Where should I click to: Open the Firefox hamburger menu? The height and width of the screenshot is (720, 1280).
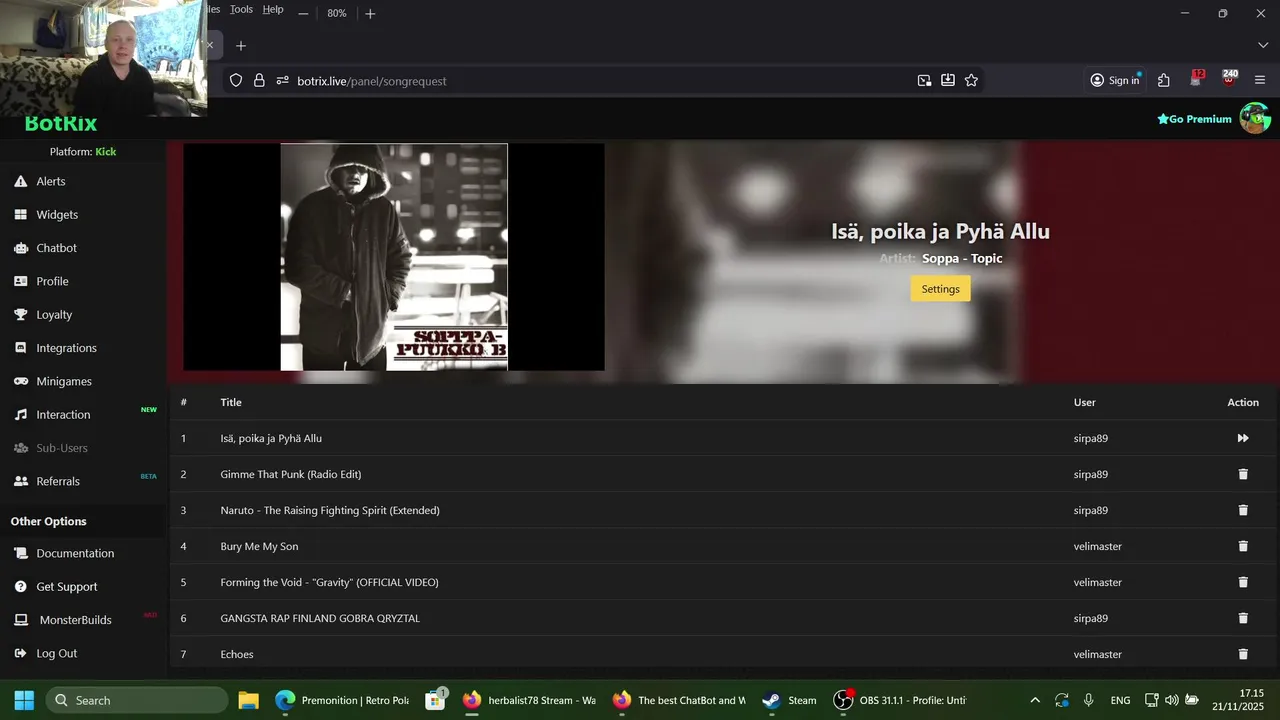tap(1260, 81)
